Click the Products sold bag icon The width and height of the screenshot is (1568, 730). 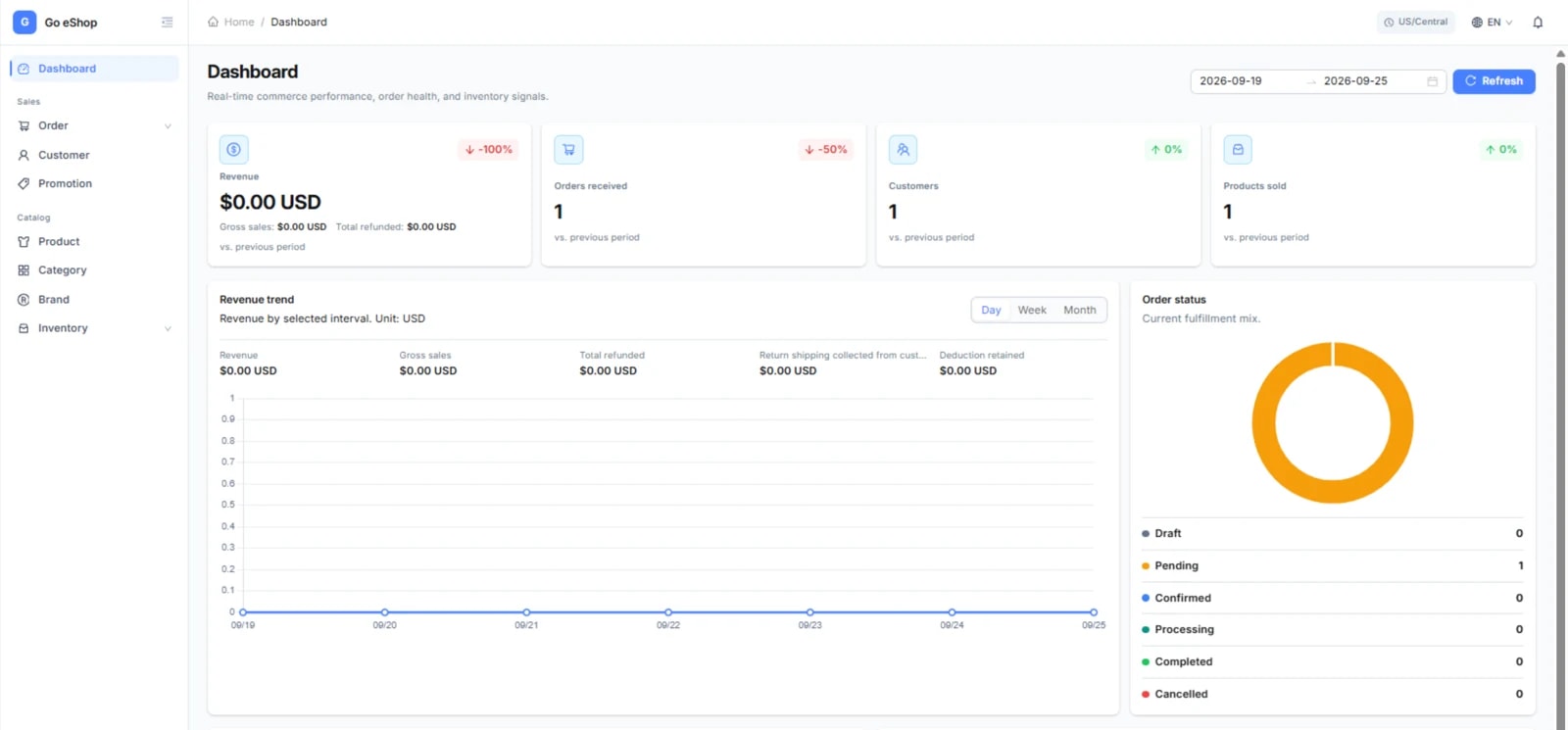click(1238, 149)
